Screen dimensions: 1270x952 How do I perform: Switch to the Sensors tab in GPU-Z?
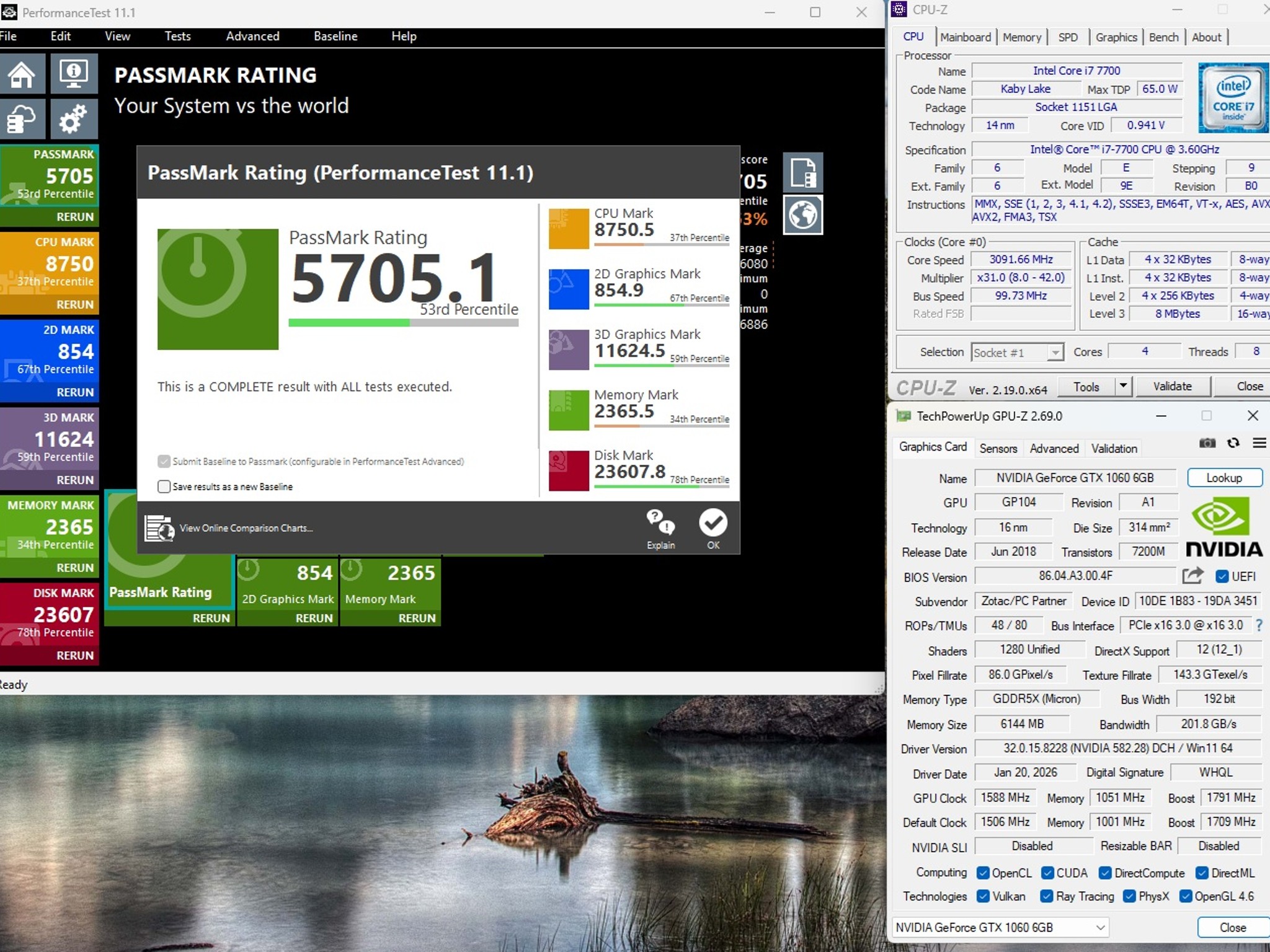click(x=998, y=448)
